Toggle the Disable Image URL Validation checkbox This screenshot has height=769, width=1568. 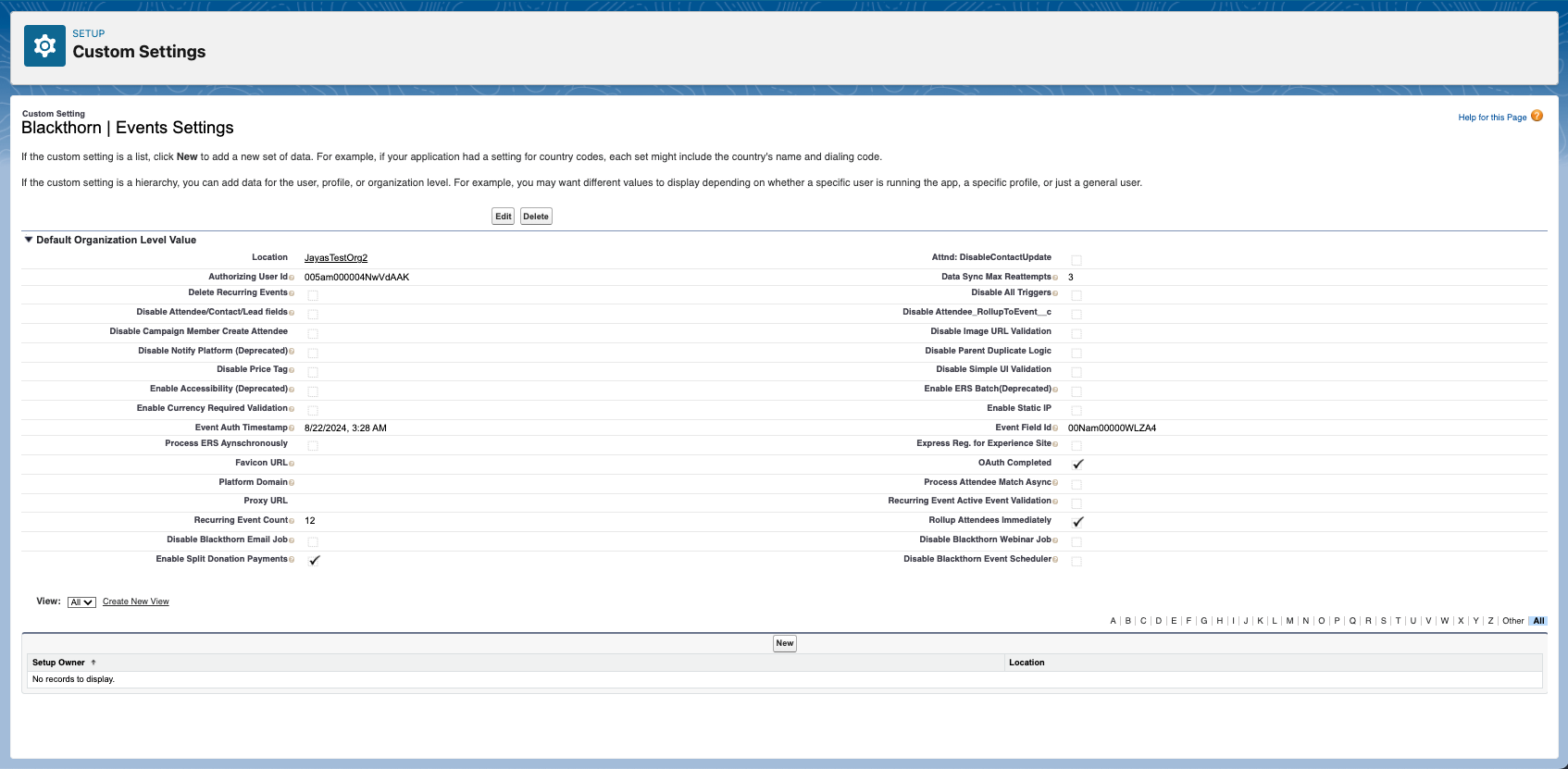(x=1076, y=333)
